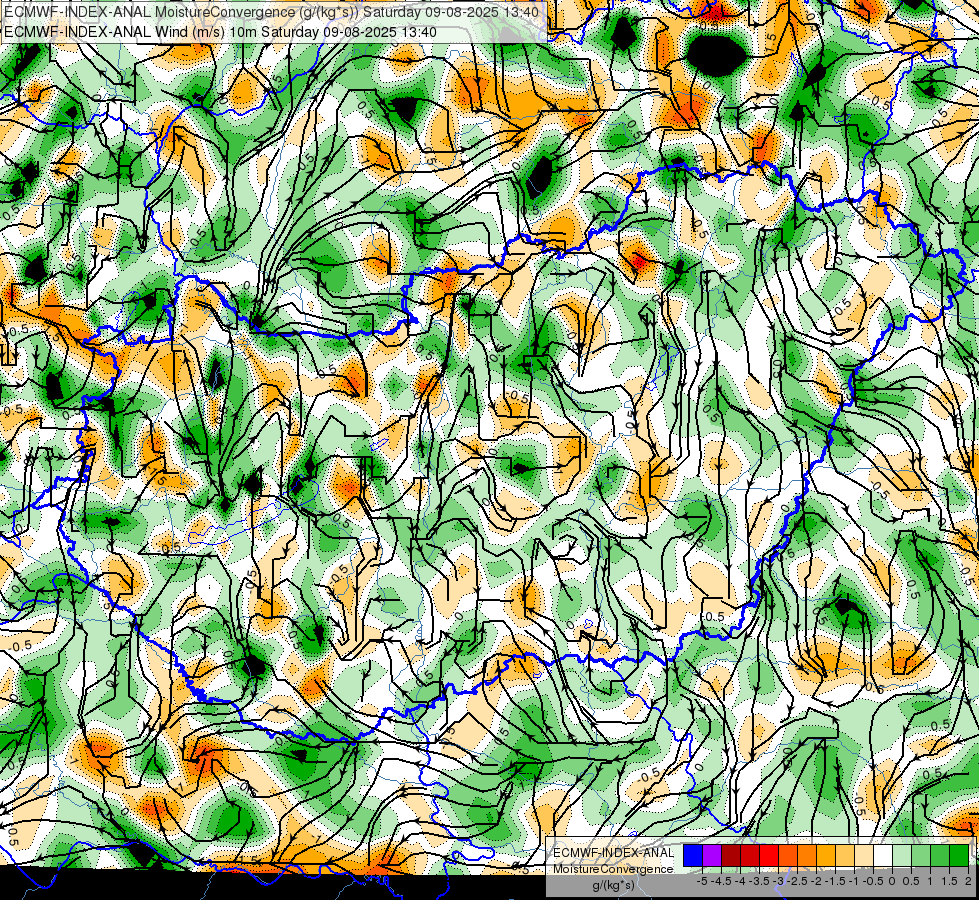The image size is (979, 900).
Task: Click the blue swatch in the legend
Action: point(693,855)
